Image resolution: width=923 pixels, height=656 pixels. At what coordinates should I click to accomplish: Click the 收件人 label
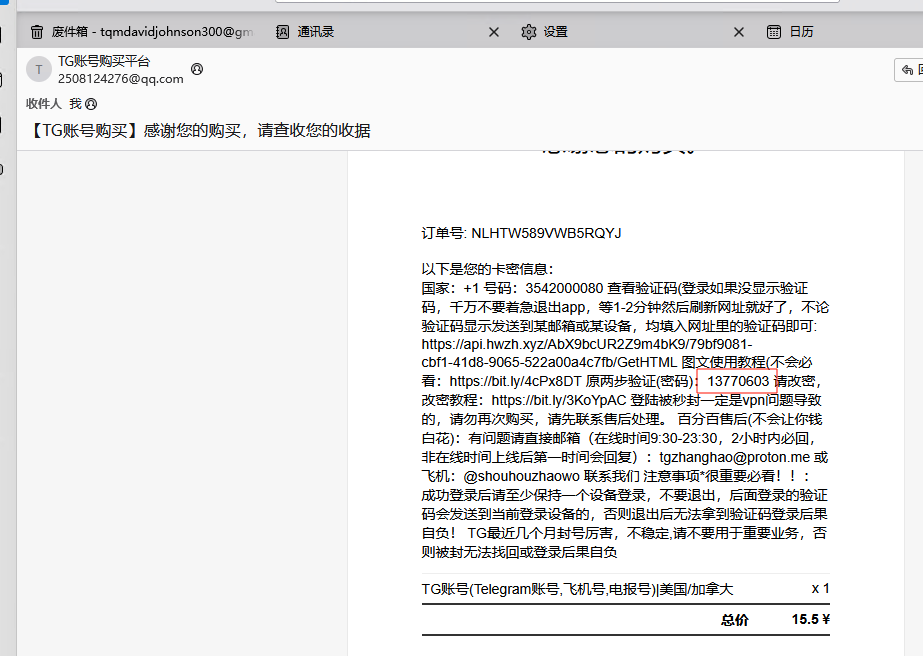click(44, 104)
